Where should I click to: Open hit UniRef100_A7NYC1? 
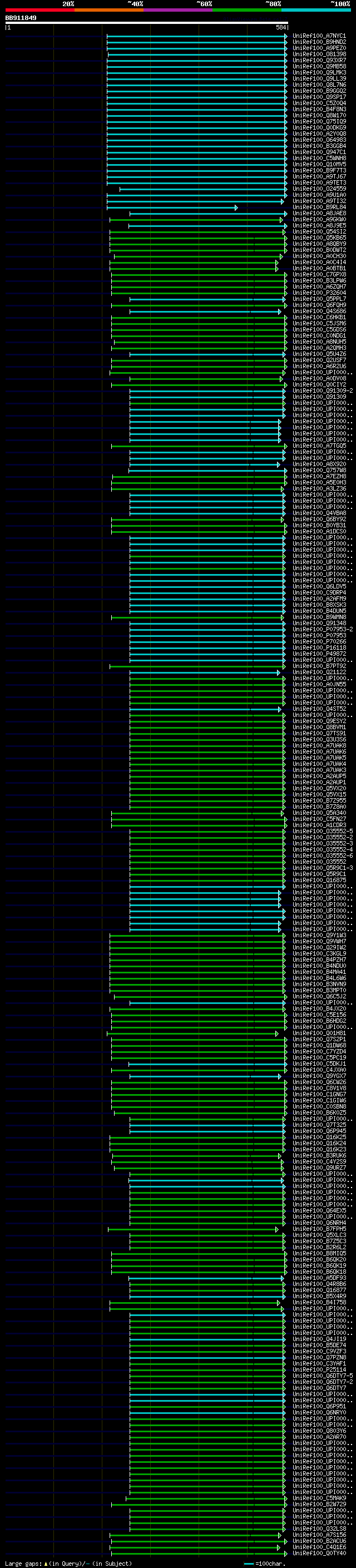319,36
